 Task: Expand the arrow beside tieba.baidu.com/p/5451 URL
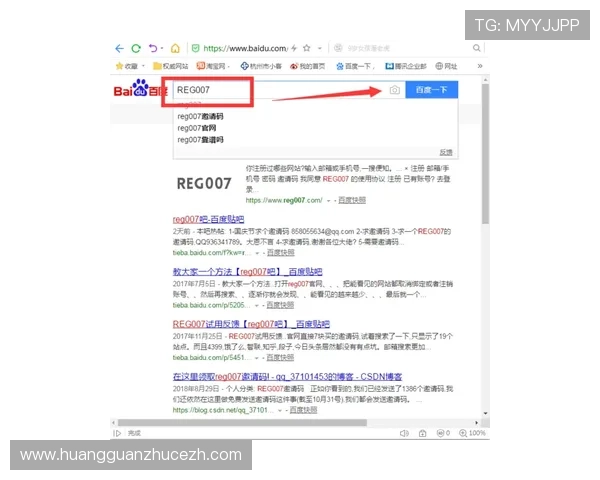[257, 358]
